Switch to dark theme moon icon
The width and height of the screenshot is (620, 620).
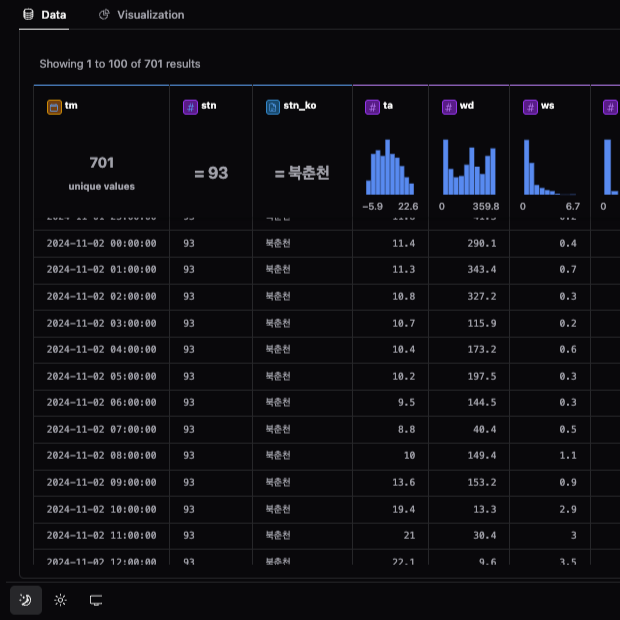[26, 600]
